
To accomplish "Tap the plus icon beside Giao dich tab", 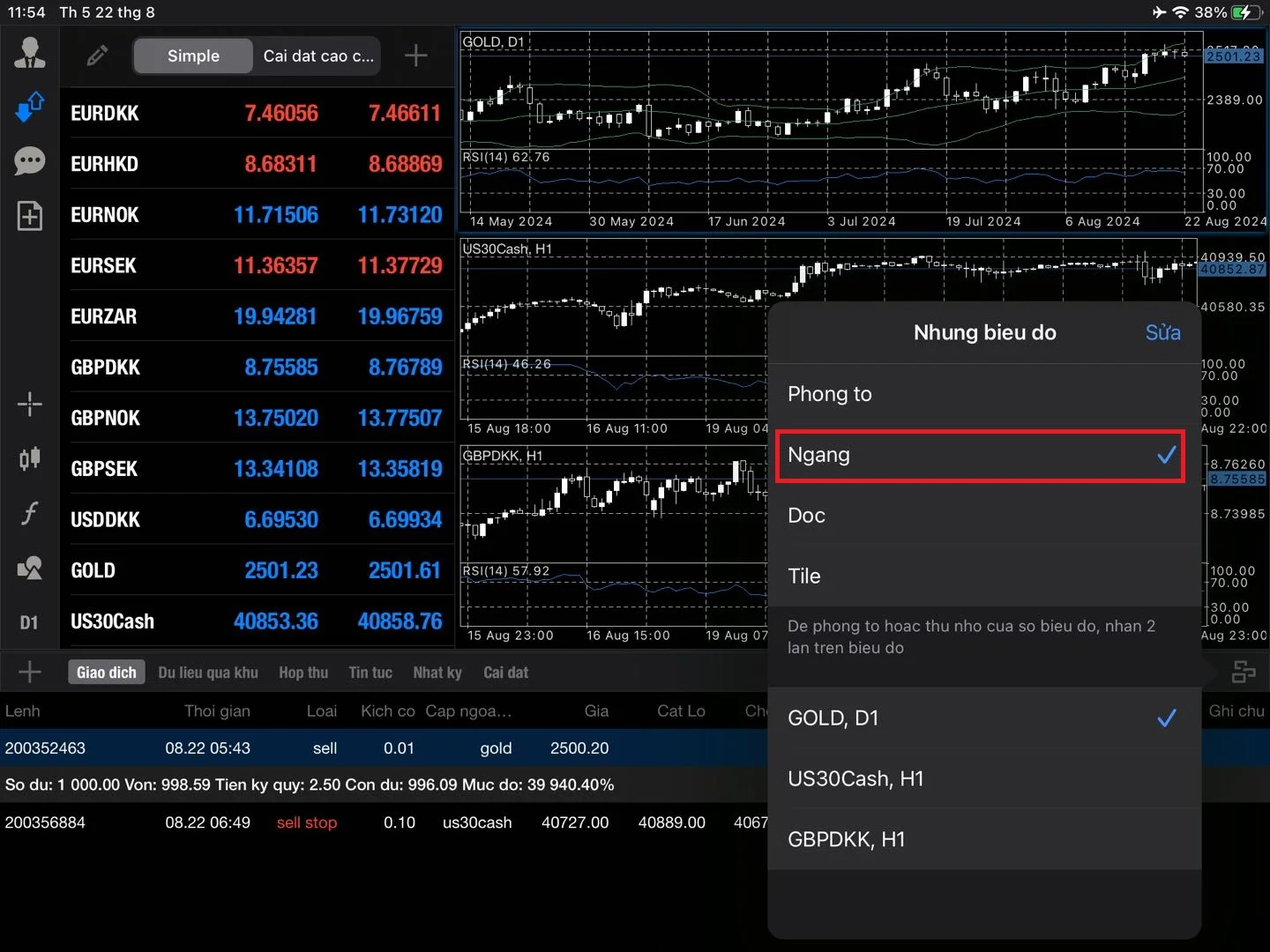I will [30, 672].
